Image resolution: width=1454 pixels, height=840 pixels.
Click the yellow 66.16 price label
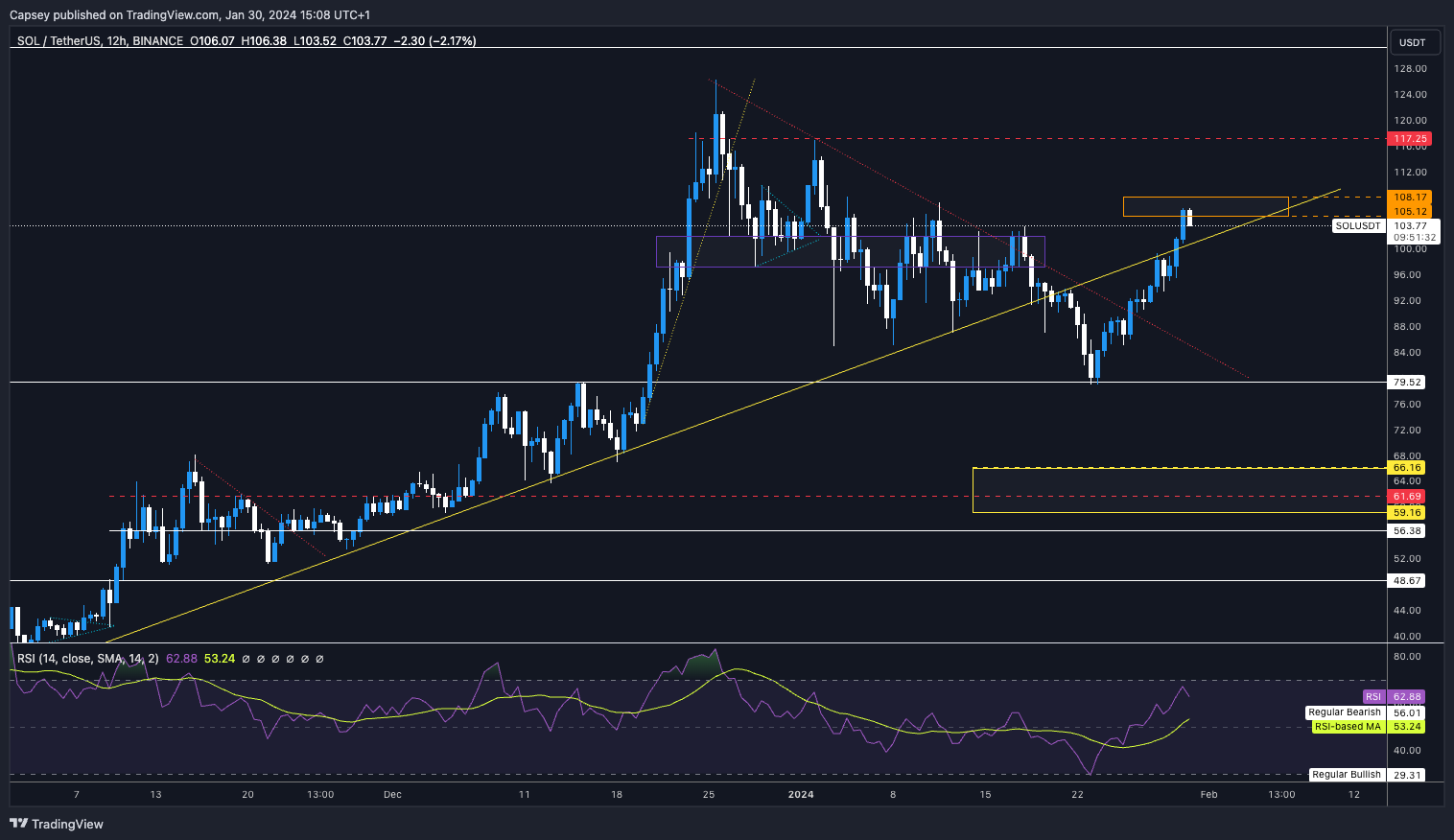click(1408, 468)
